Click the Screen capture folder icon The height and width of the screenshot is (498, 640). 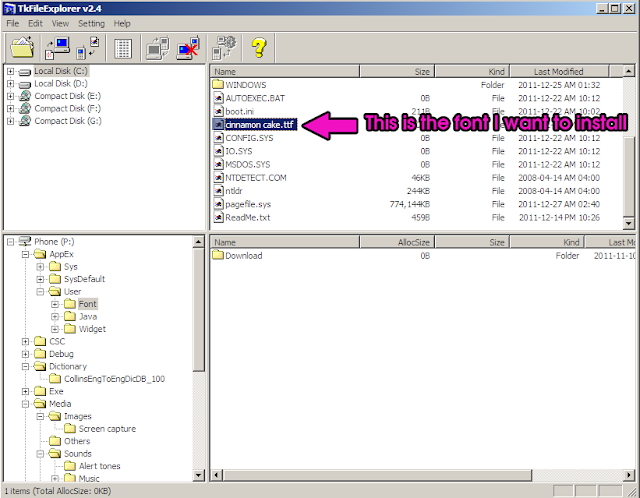tap(70, 428)
